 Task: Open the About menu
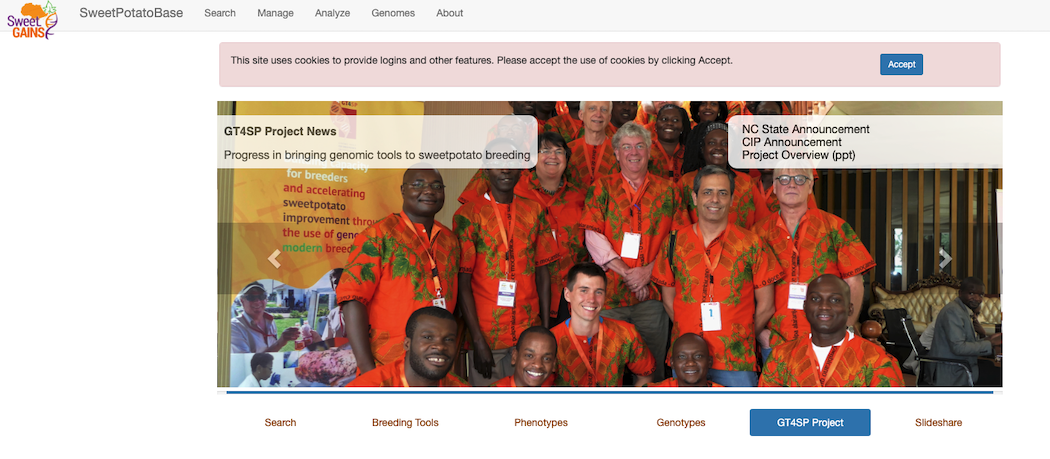(449, 13)
